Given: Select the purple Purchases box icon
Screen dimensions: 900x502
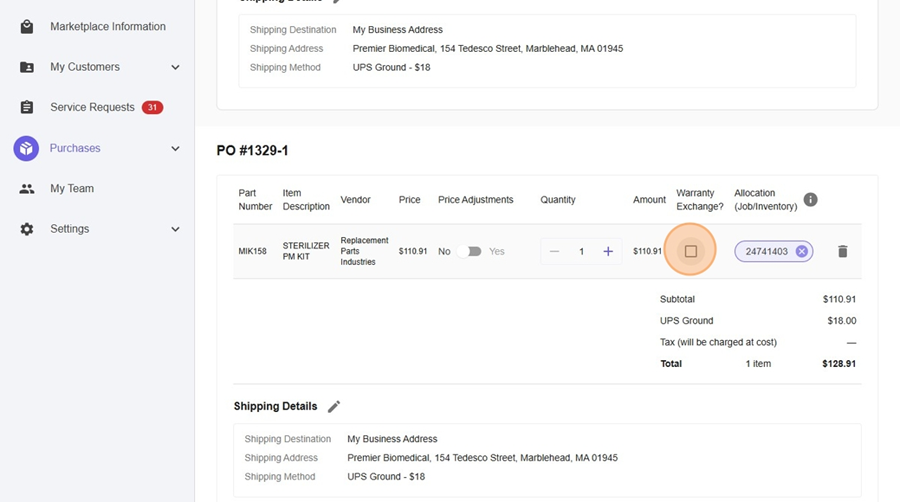Looking at the screenshot, I should pos(26,148).
